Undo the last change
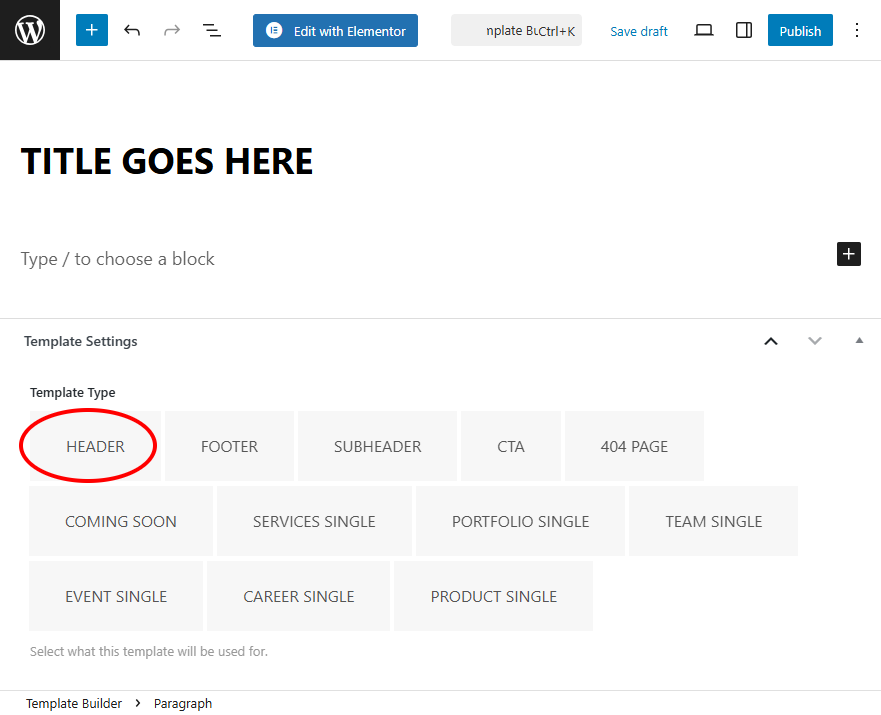The image size is (881, 715). [x=132, y=30]
